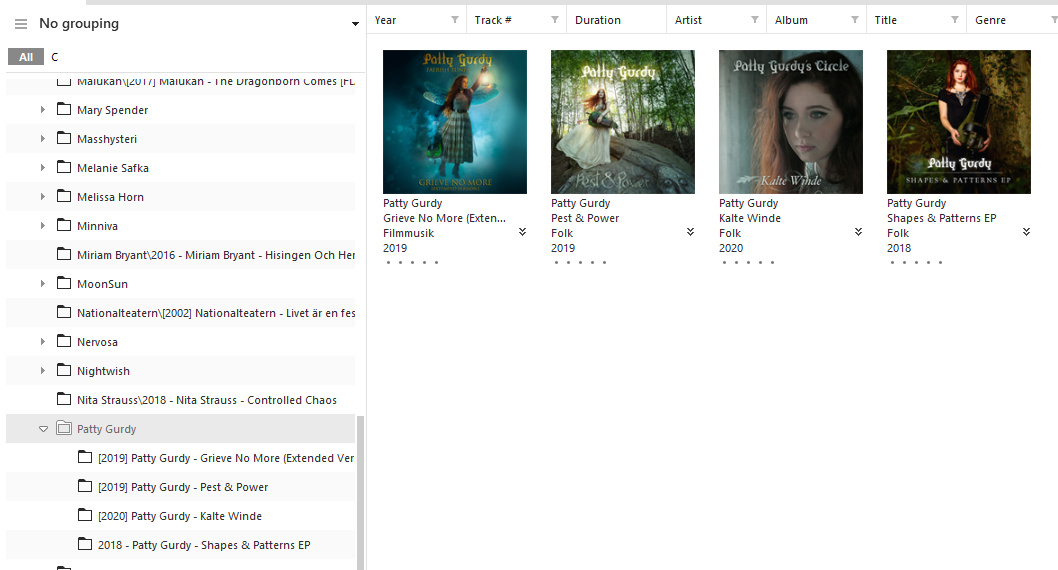Open the Title column filter icon

pyautogui.click(x=954, y=20)
